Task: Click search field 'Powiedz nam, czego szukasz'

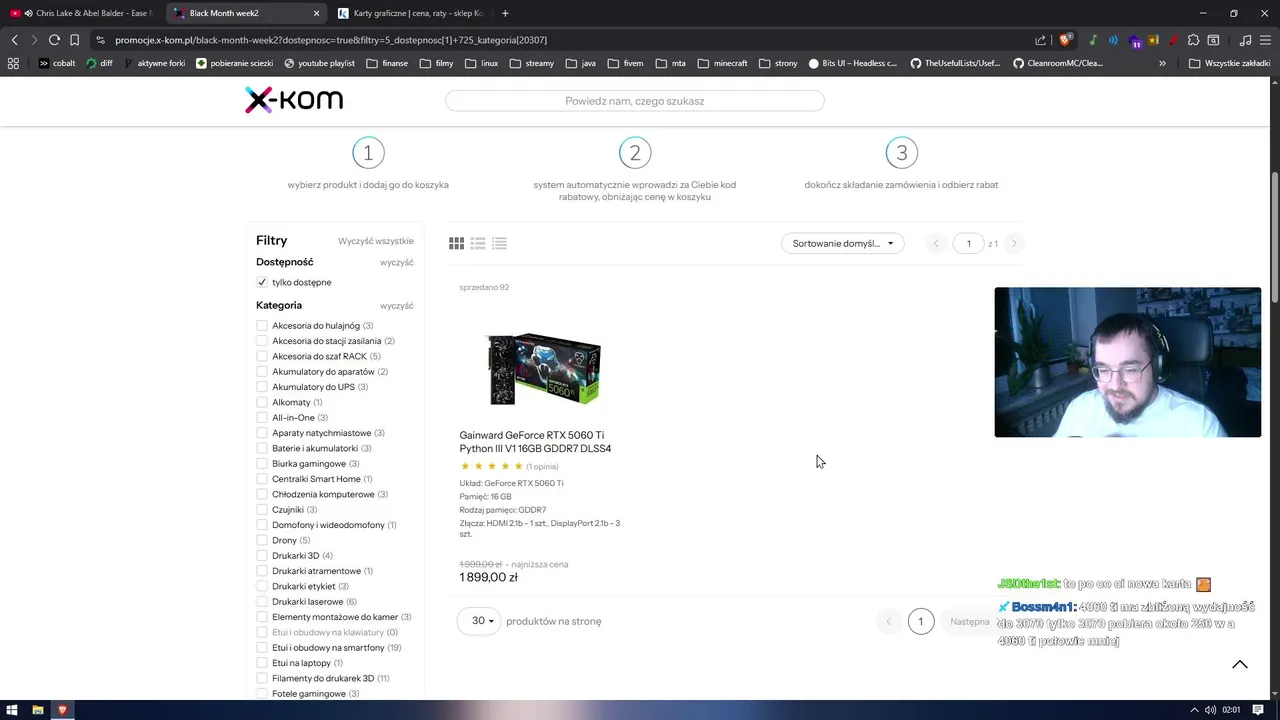Action: (x=635, y=101)
